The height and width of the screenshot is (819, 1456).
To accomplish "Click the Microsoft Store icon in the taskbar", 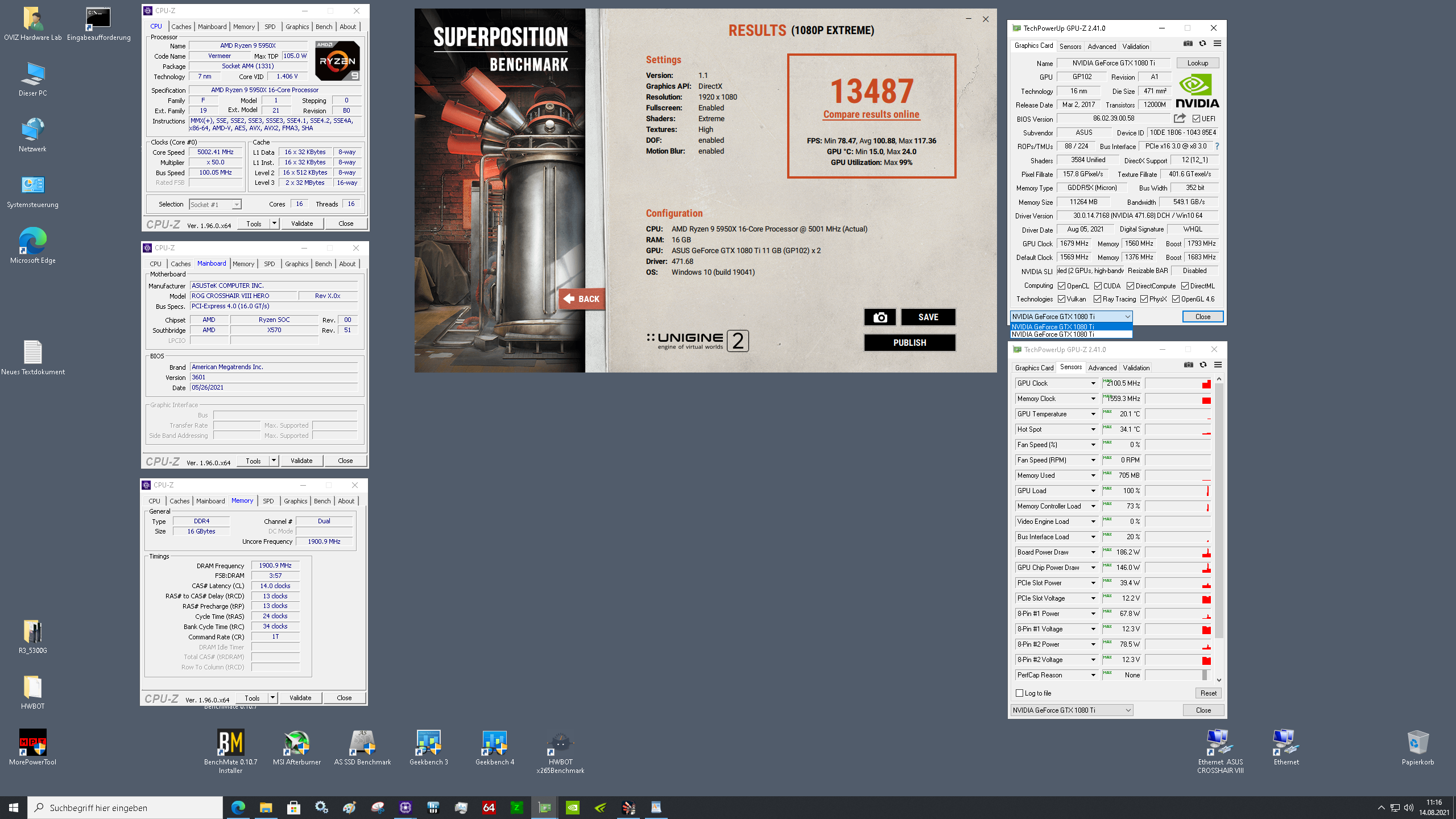I will 293,807.
